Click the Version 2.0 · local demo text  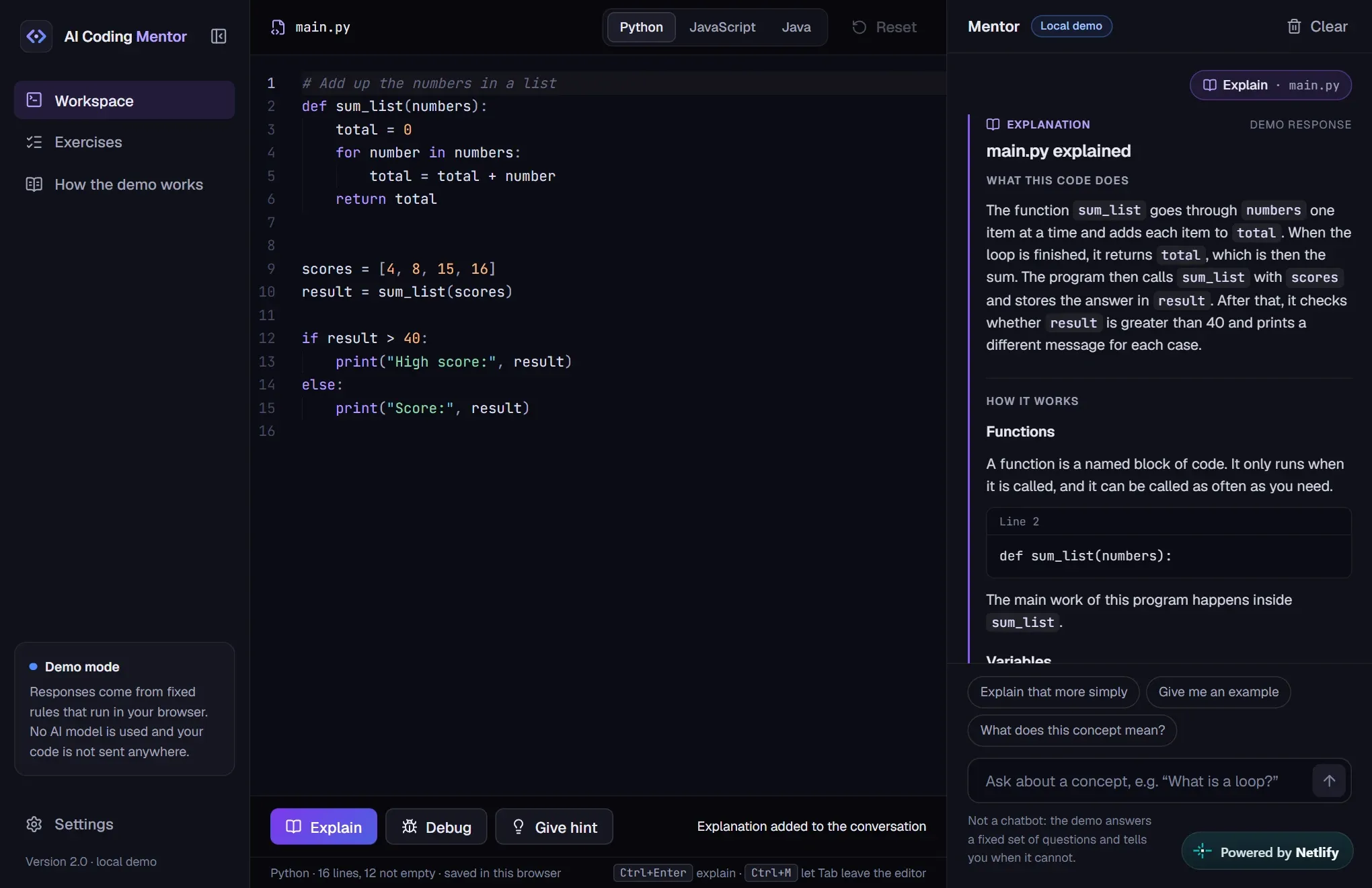pos(91,861)
